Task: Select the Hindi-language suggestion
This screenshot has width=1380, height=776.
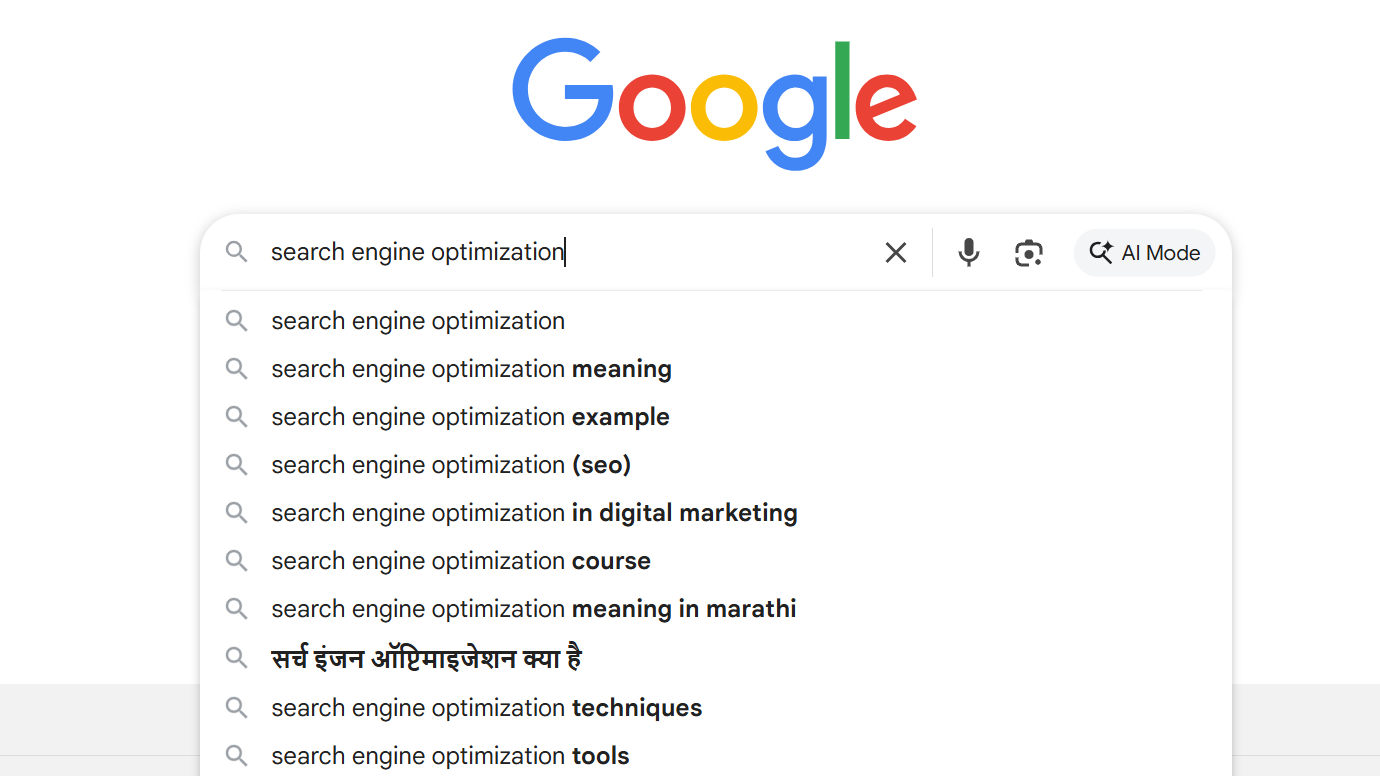Action: [426, 659]
